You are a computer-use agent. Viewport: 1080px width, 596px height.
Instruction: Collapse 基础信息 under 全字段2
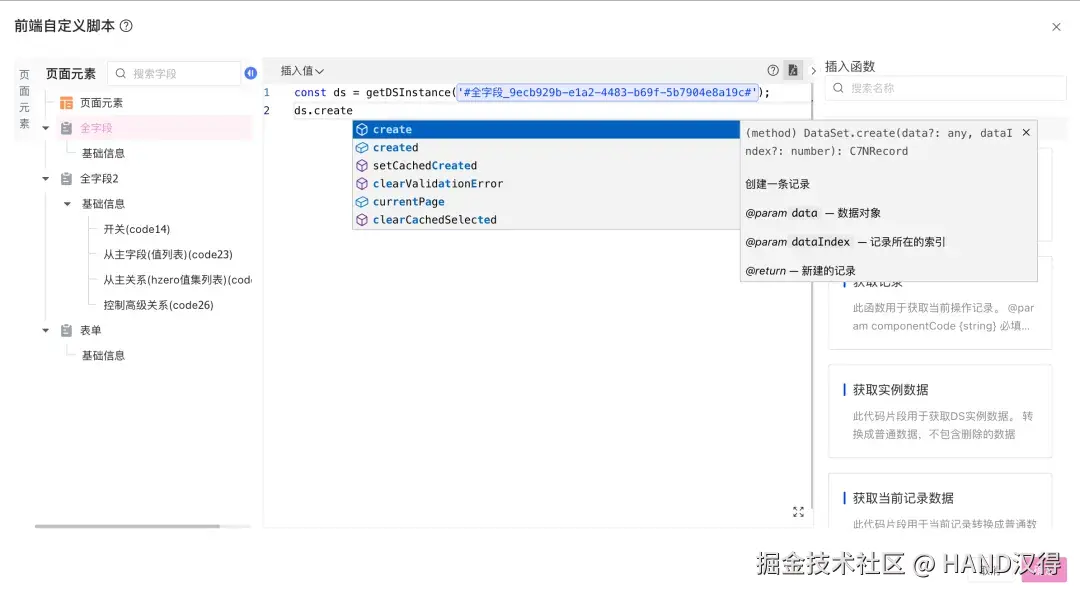[x=67, y=204]
